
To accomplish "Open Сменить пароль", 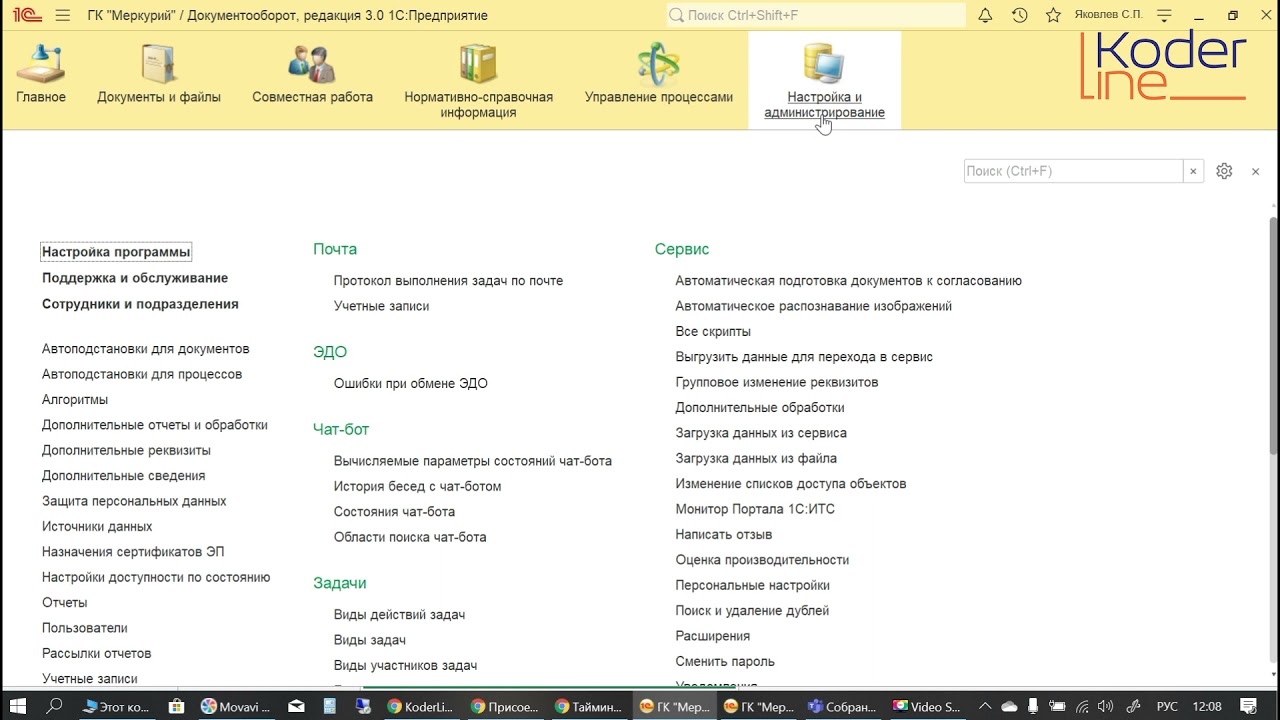I will click(x=725, y=662).
